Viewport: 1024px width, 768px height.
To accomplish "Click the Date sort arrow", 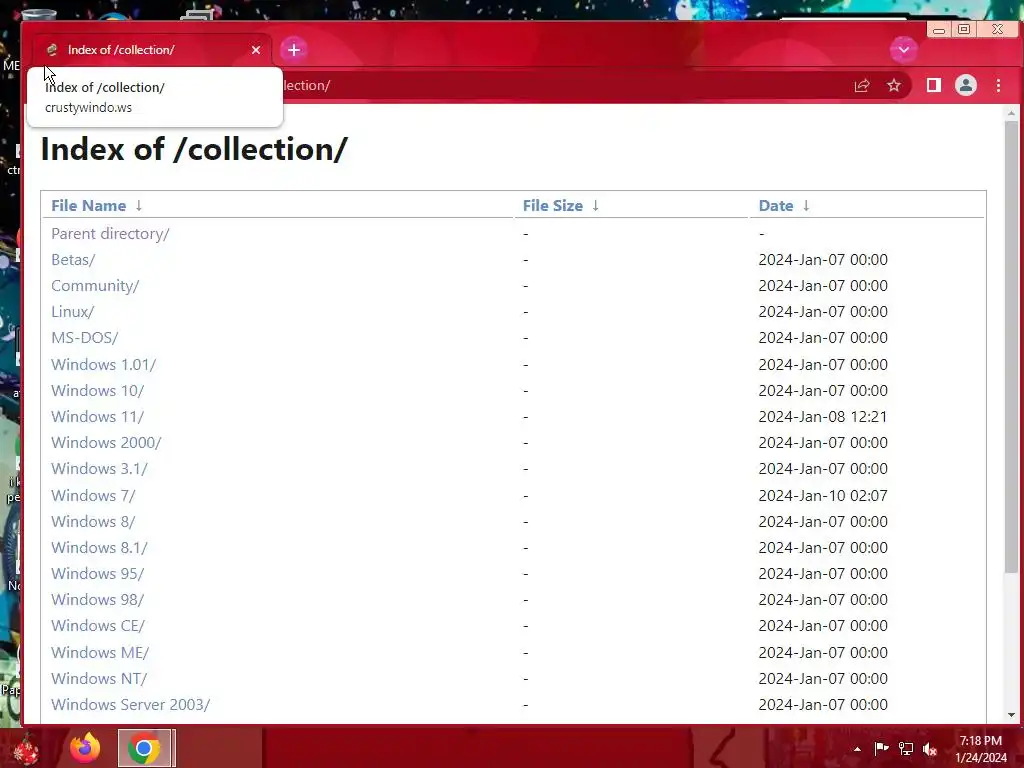I will (806, 206).
